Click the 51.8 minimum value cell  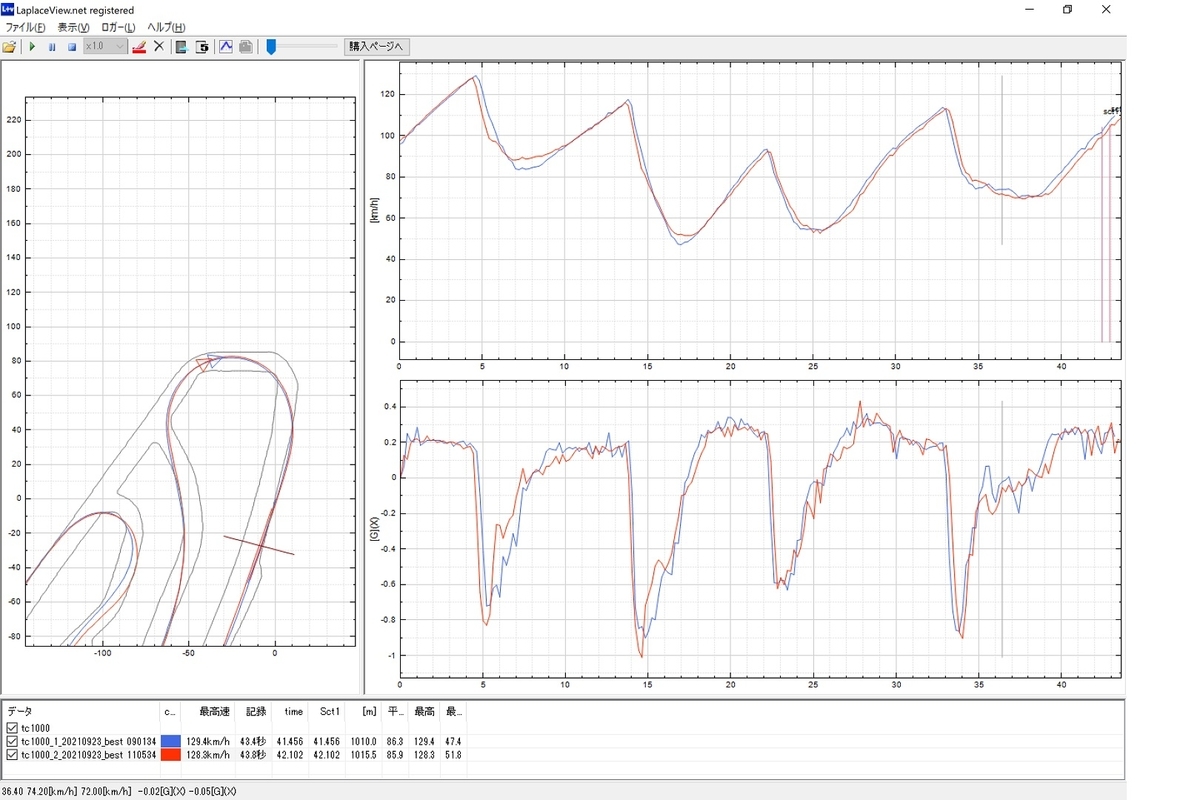(455, 754)
